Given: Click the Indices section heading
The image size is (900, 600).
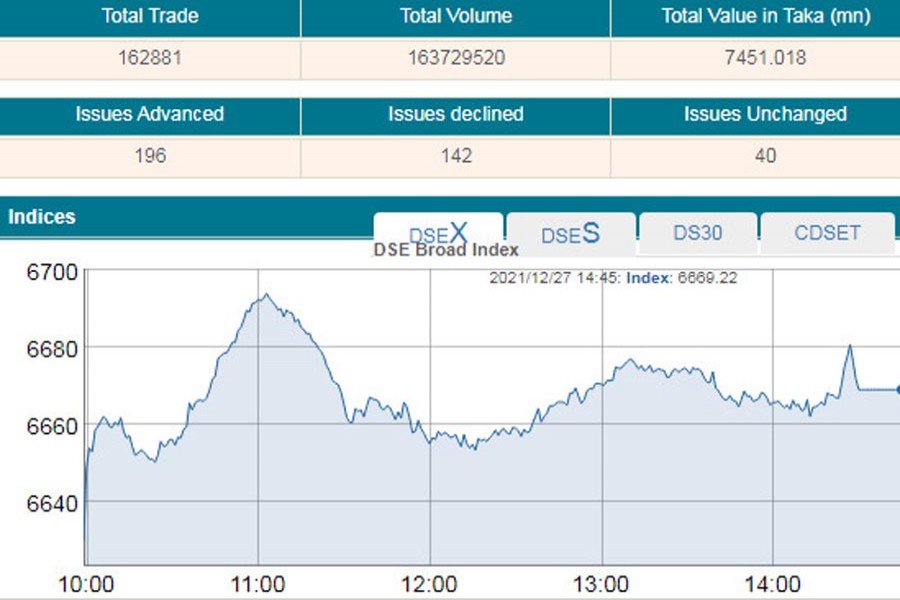Looking at the screenshot, I should pos(42,216).
